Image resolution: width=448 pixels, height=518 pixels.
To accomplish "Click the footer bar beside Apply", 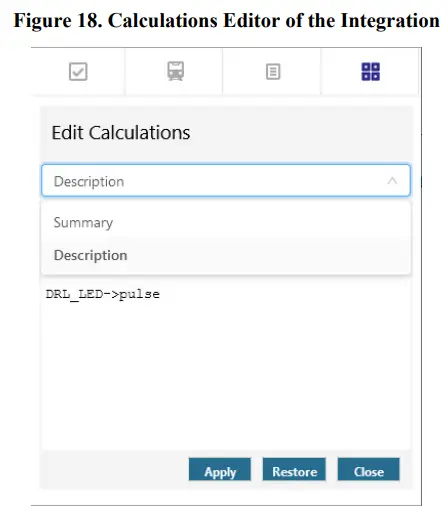I will [x=113, y=469].
